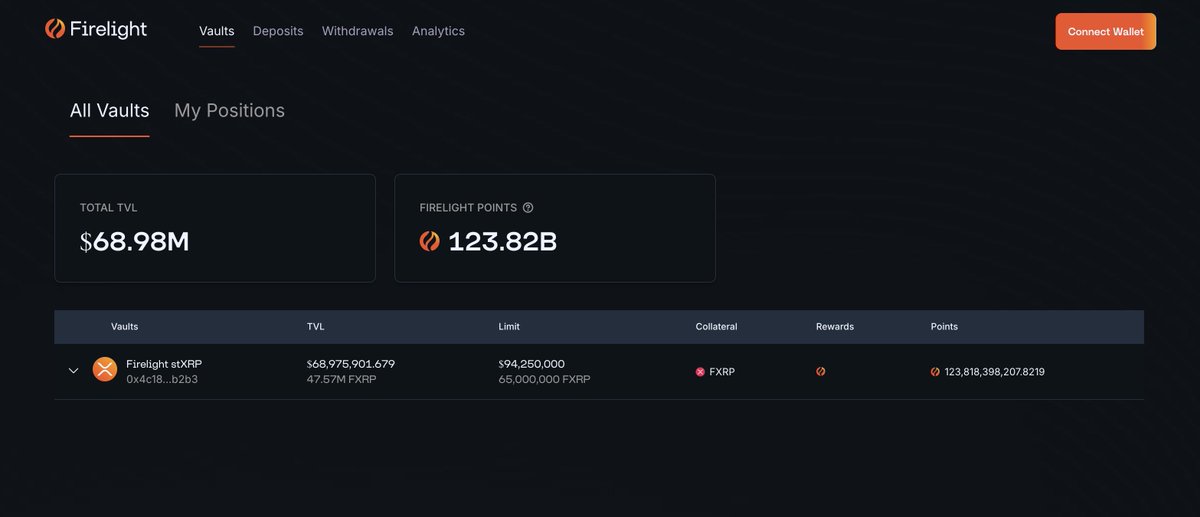The height and width of the screenshot is (517, 1200).
Task: Click the flame icon next to 123,818,398,207.8219
Action: [935, 372]
